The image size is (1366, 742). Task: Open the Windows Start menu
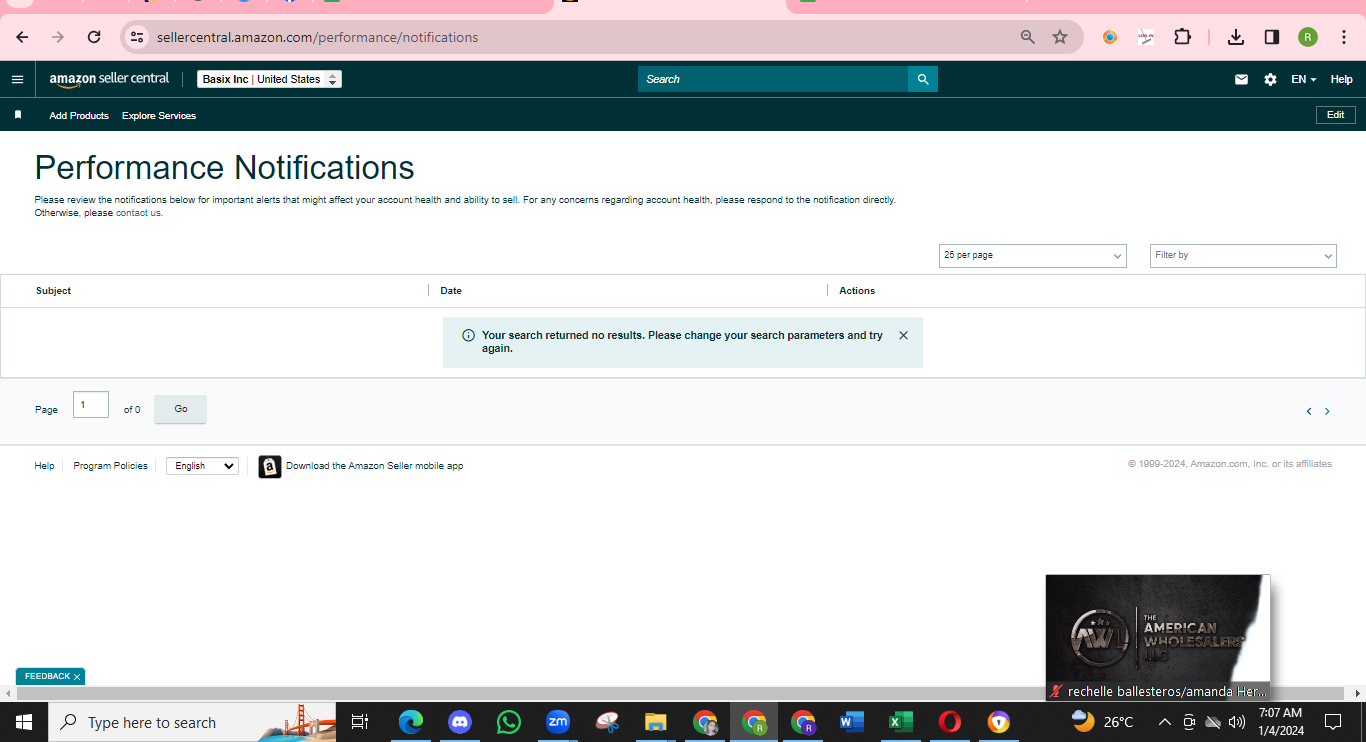24,722
